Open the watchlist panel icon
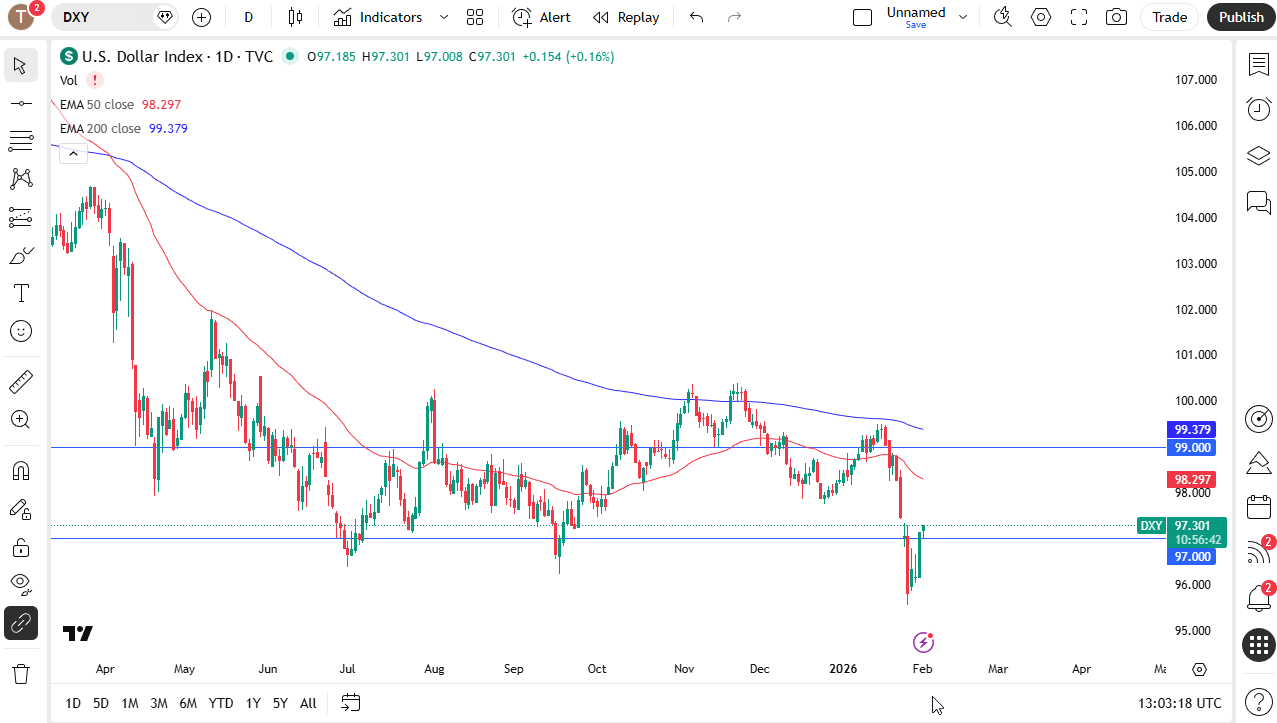 point(1258,65)
